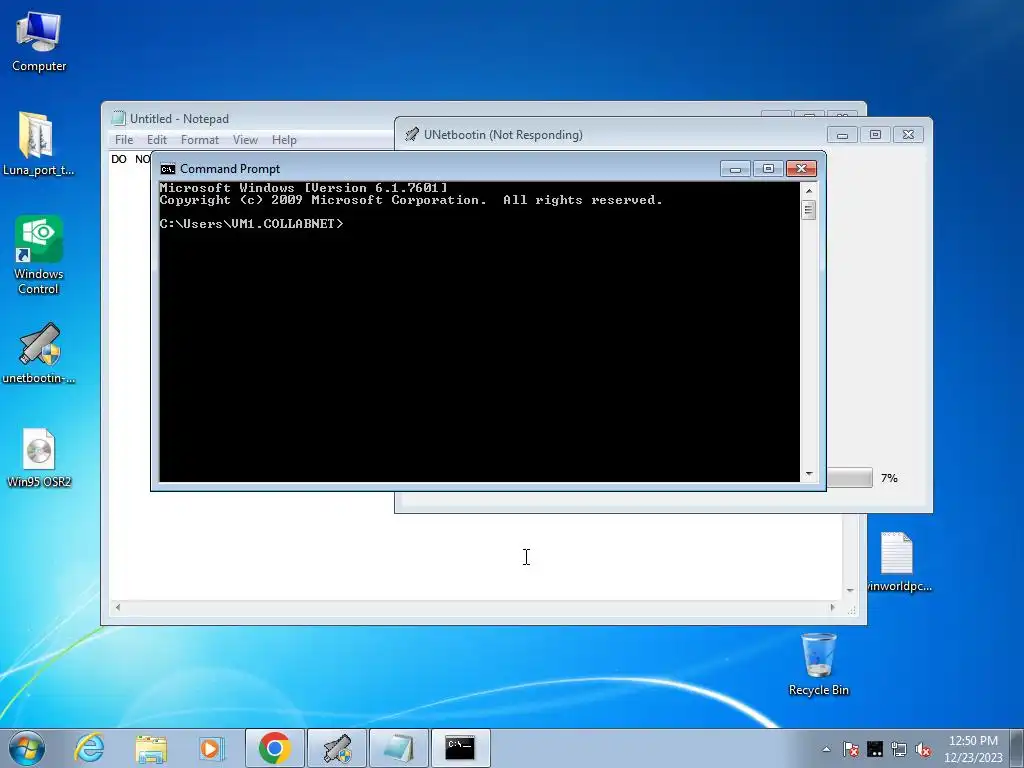Open the Windows Start menu
Screen dimensions: 1024x768
[x=27, y=748]
